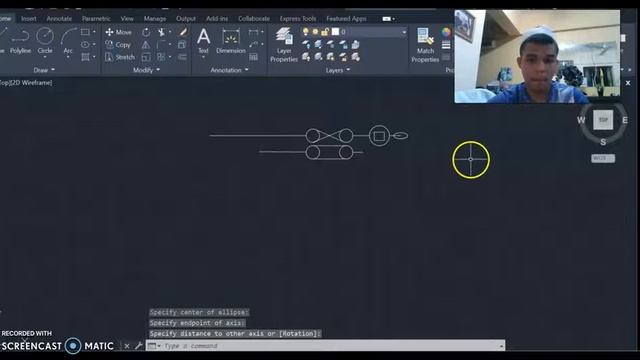
Task: Open the layer name dropdown list
Action: coord(404,32)
